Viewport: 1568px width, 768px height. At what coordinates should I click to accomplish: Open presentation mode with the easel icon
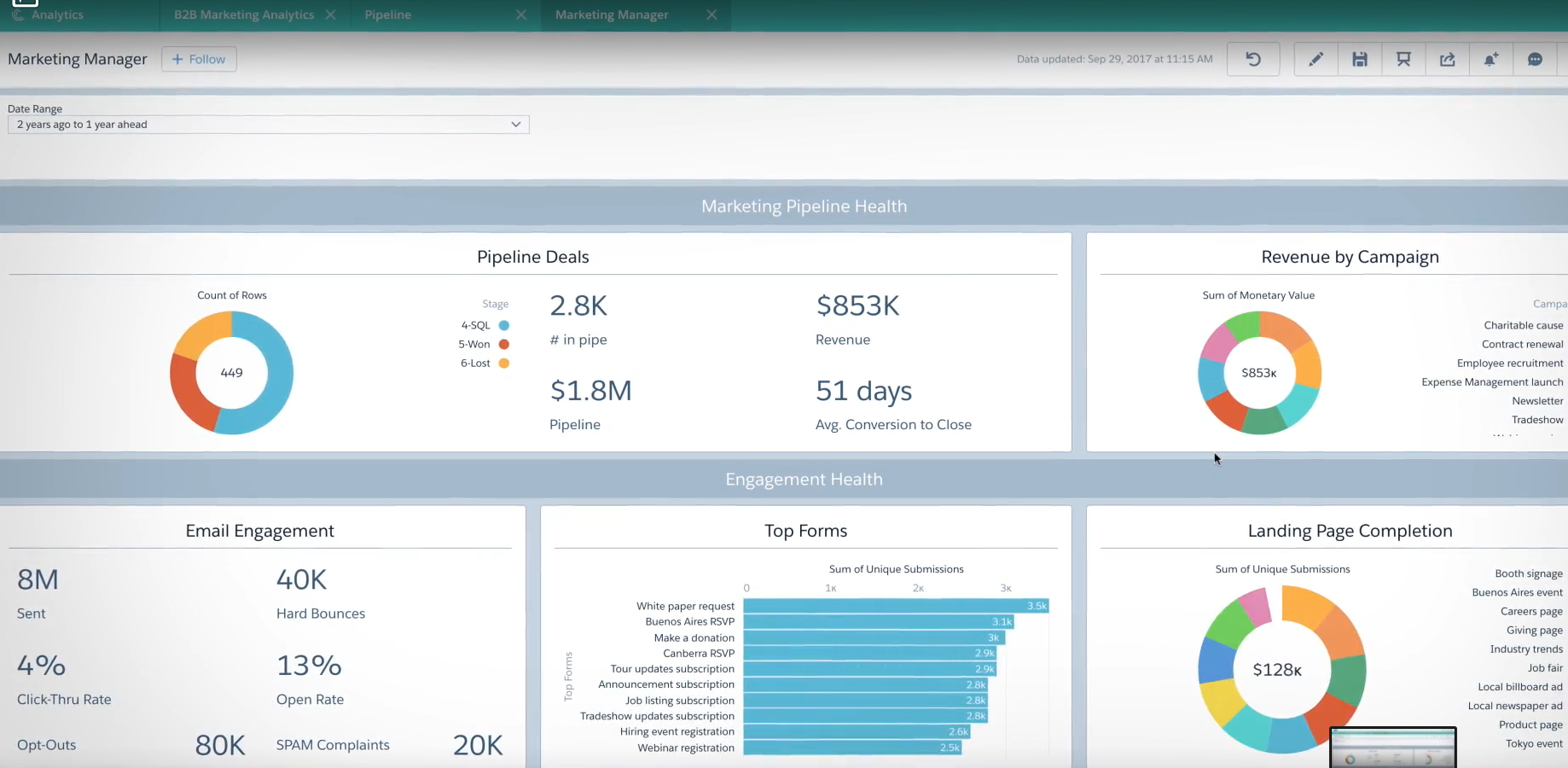click(1403, 59)
